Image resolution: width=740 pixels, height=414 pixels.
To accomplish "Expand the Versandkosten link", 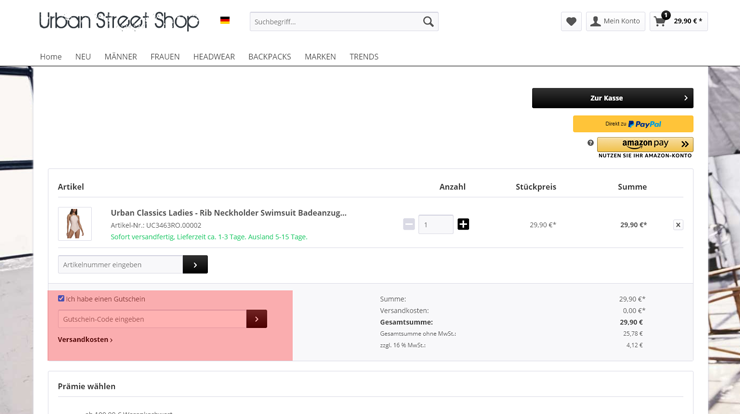I will click(x=85, y=339).
